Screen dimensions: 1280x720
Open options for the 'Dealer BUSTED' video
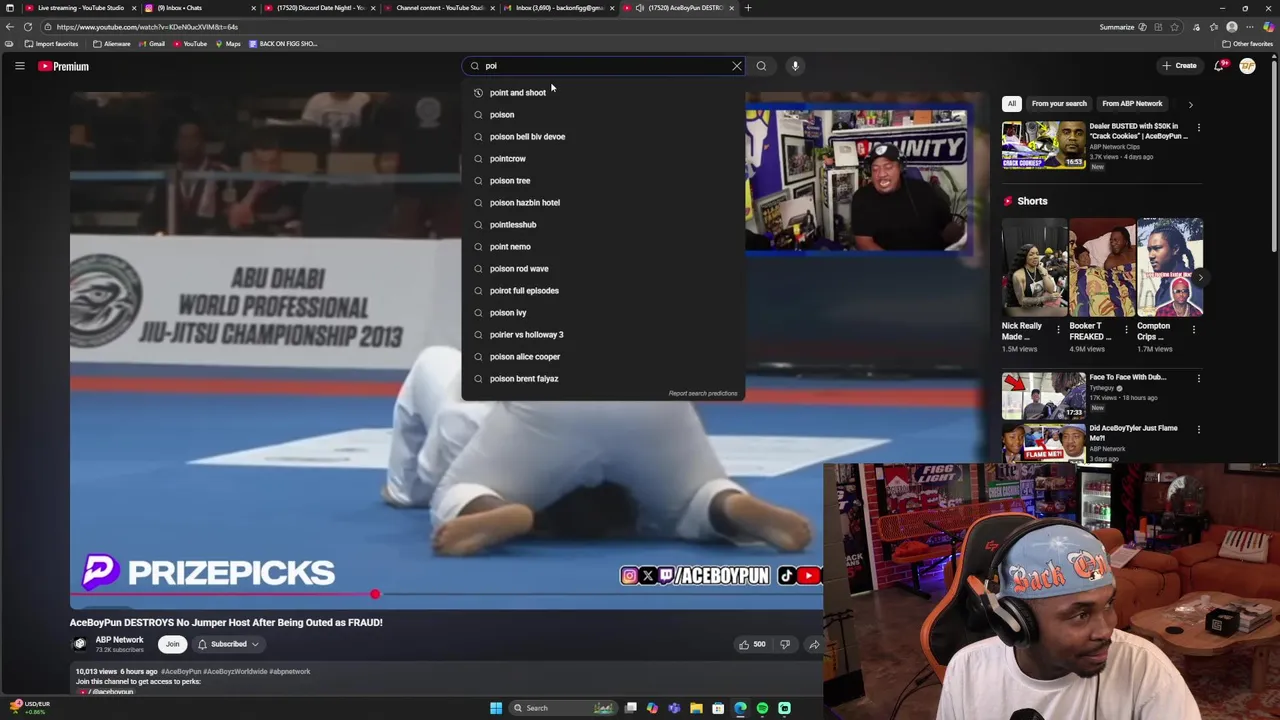tap(1199, 128)
